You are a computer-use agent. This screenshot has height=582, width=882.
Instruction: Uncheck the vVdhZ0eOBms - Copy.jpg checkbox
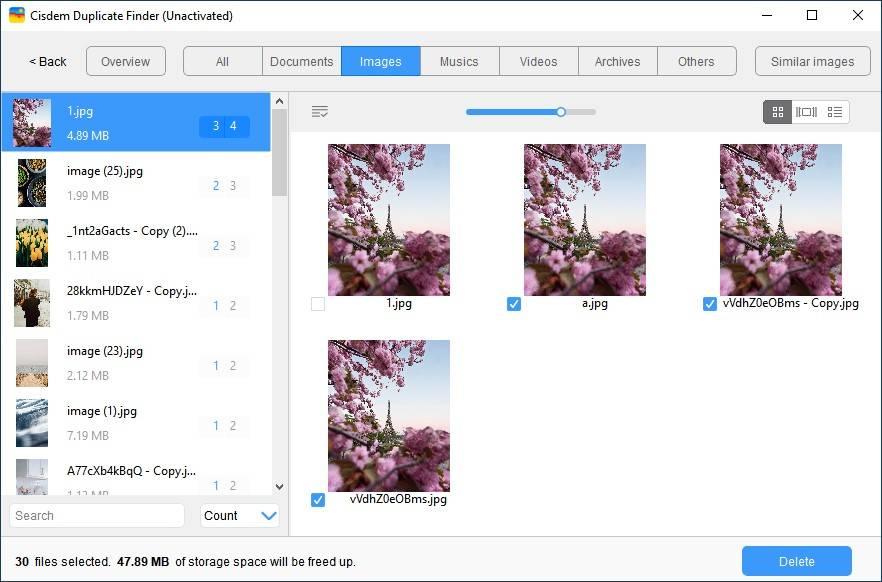(x=710, y=304)
